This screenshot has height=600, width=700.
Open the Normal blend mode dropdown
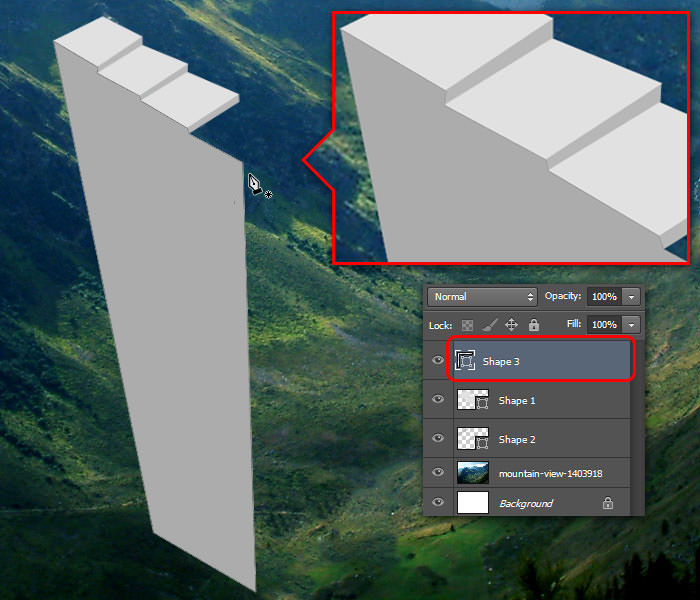click(x=482, y=297)
